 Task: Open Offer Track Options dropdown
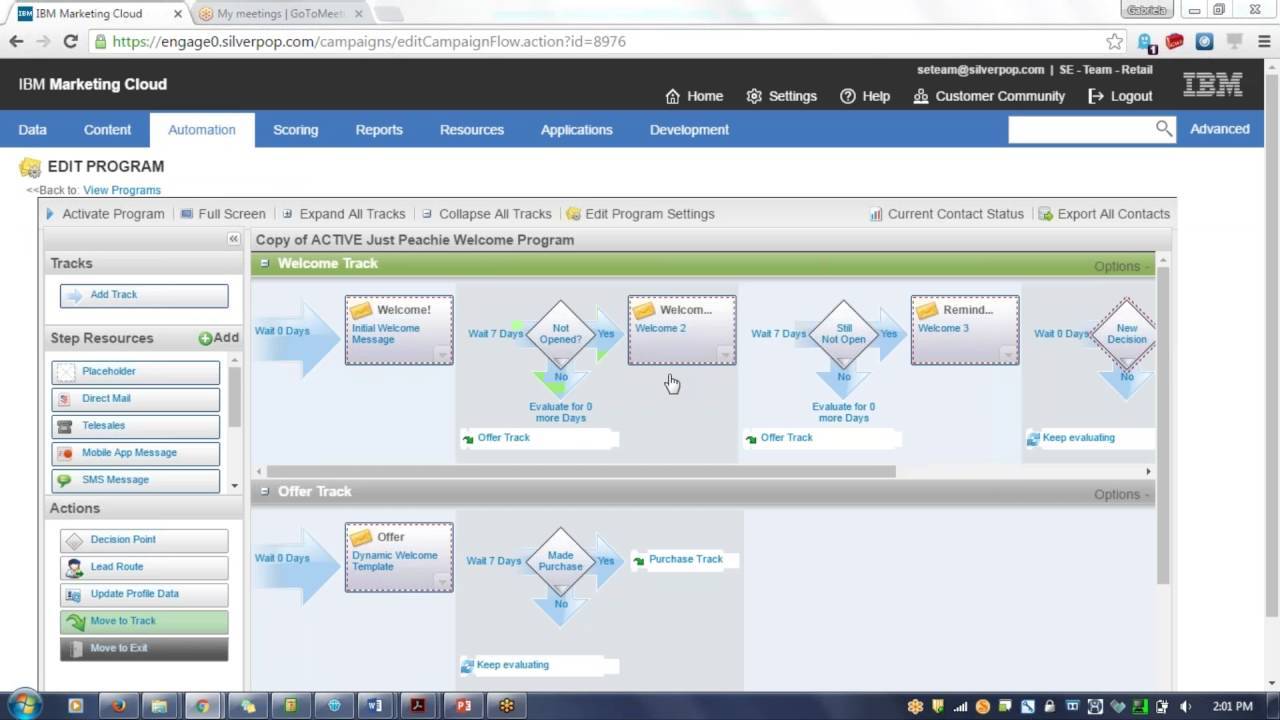pos(1121,494)
